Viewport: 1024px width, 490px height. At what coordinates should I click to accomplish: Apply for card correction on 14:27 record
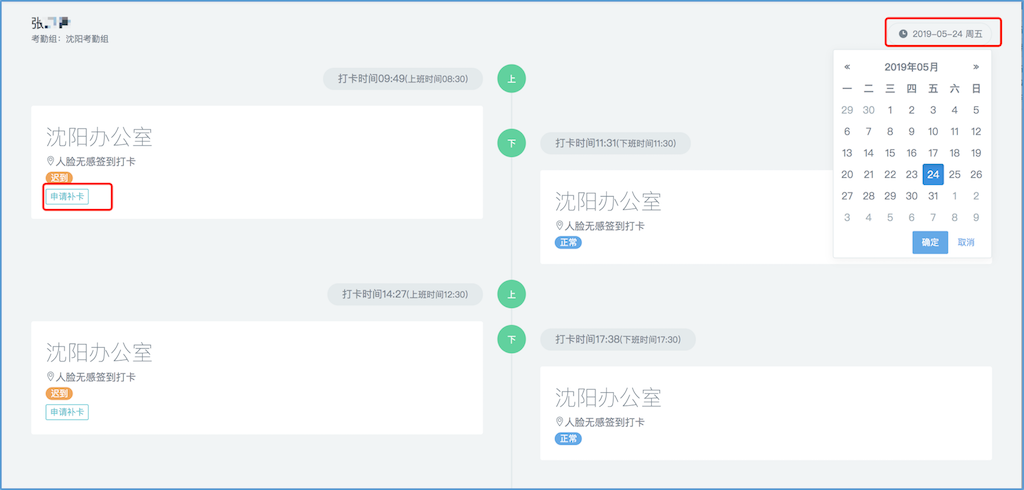point(67,412)
